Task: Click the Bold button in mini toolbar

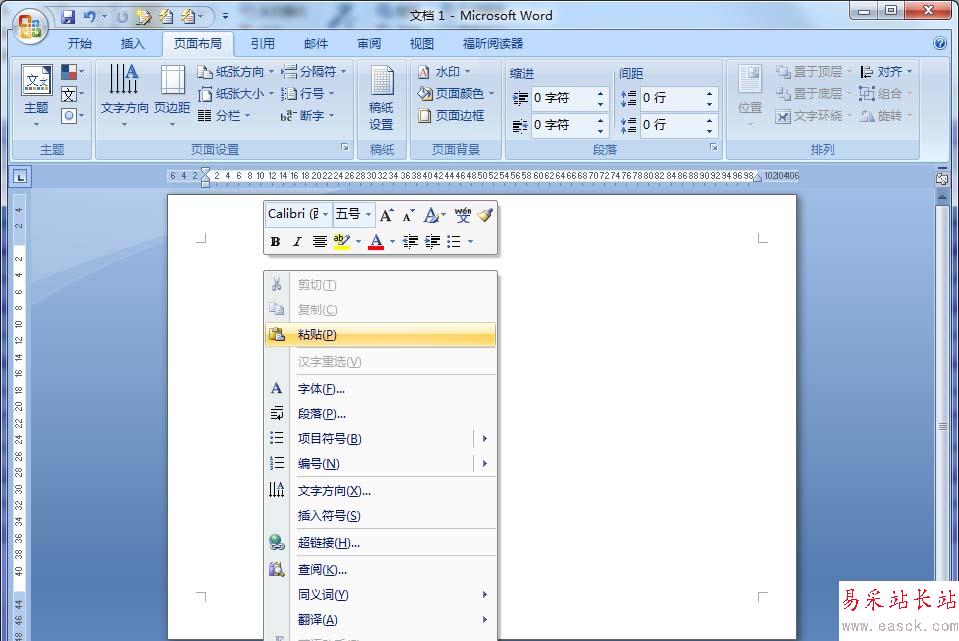Action: (275, 242)
